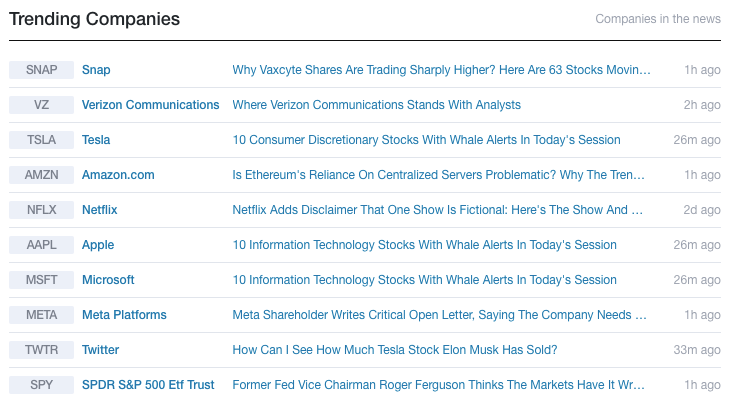Click the '26m ago' timestamp on Microsoft row

click(x=697, y=280)
